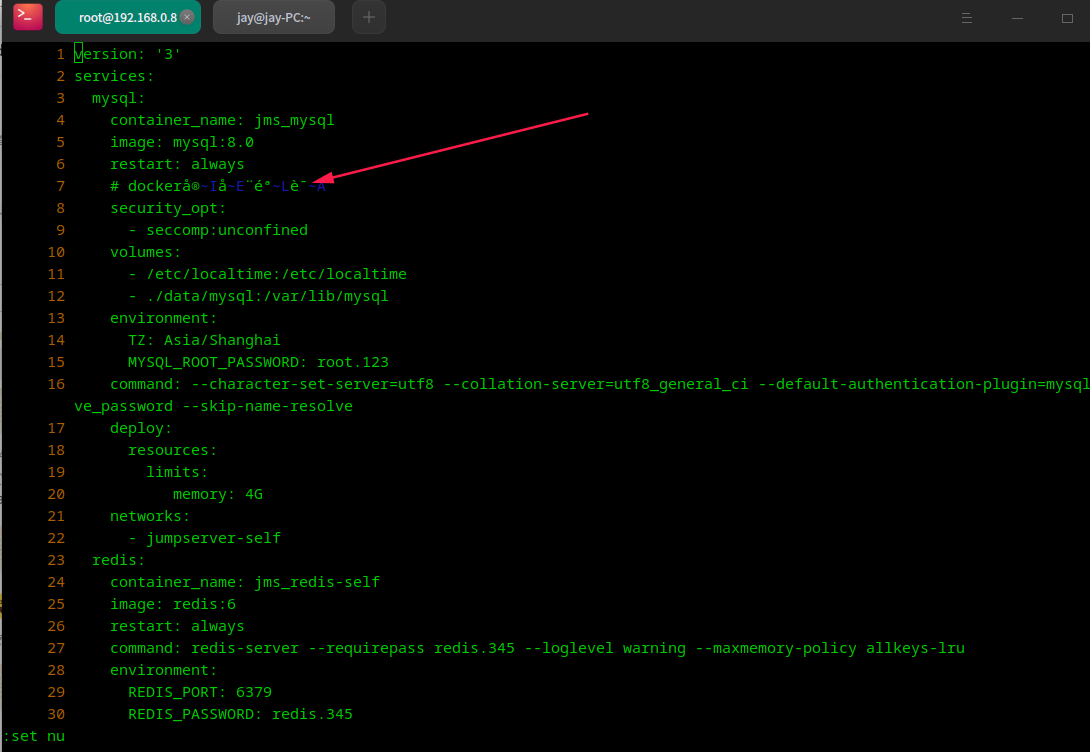The image size is (1090, 752).
Task: Click the "volumes:" key
Action: click(x=145, y=252)
